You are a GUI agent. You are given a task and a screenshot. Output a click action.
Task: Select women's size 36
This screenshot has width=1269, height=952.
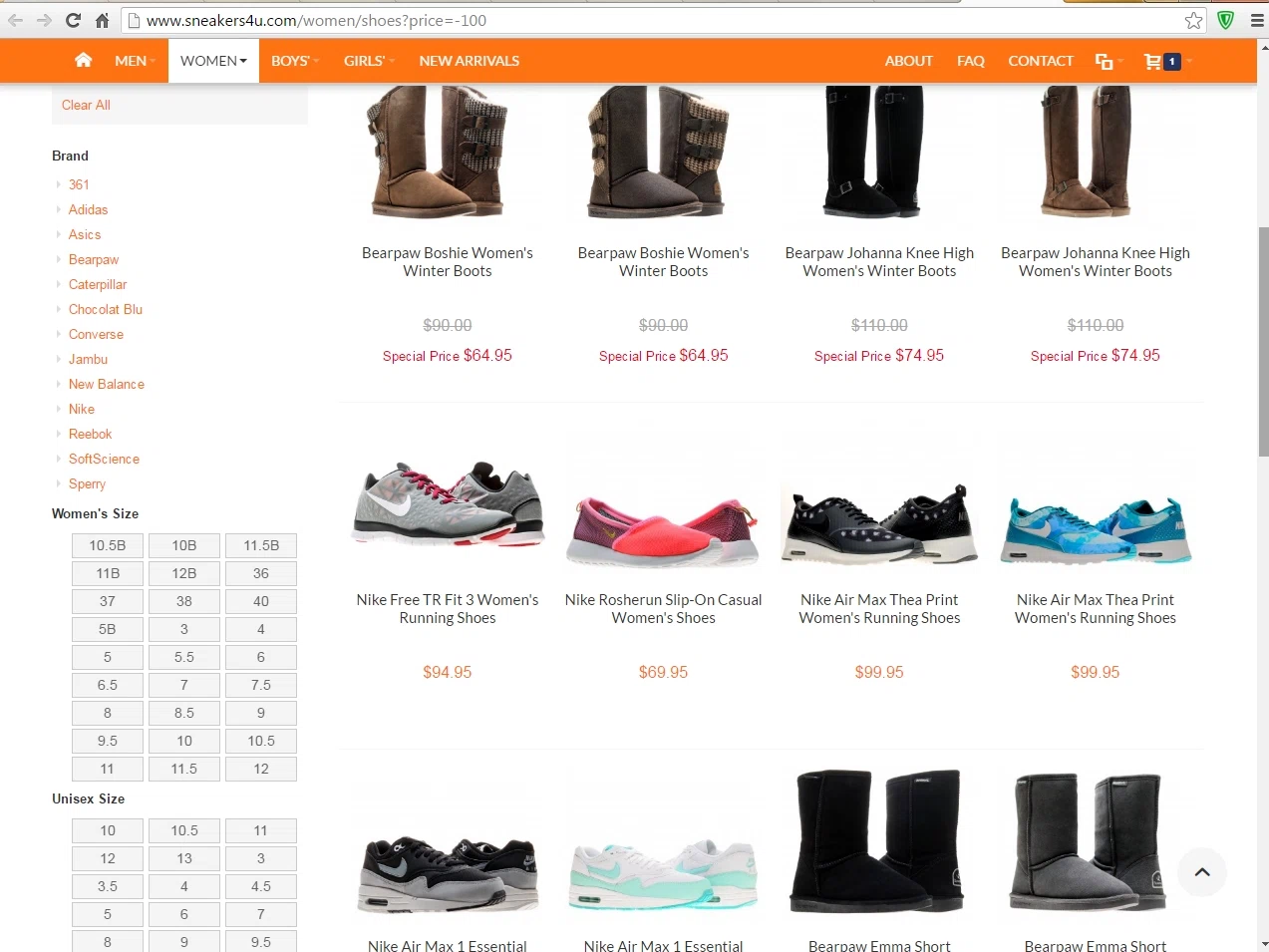[x=261, y=573]
